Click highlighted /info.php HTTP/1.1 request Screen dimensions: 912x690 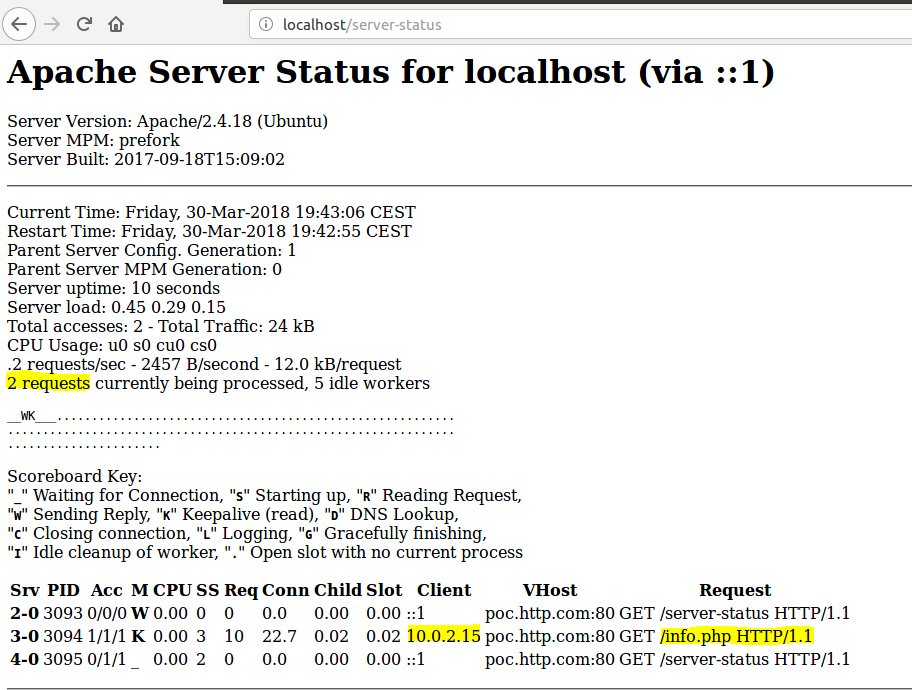(737, 636)
